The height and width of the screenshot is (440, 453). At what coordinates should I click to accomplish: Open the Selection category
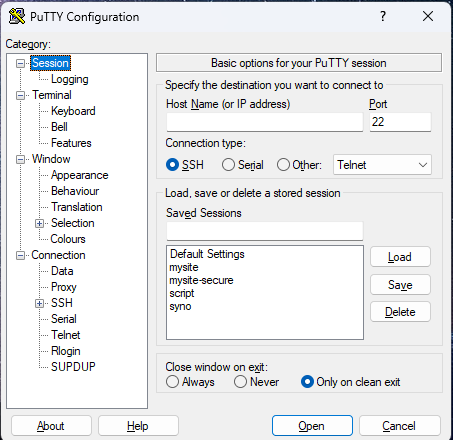pyautogui.click(x=73, y=223)
